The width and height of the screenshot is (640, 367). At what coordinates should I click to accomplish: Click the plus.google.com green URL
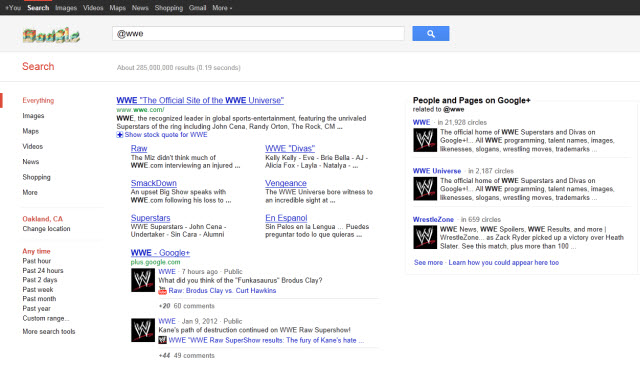point(155,262)
